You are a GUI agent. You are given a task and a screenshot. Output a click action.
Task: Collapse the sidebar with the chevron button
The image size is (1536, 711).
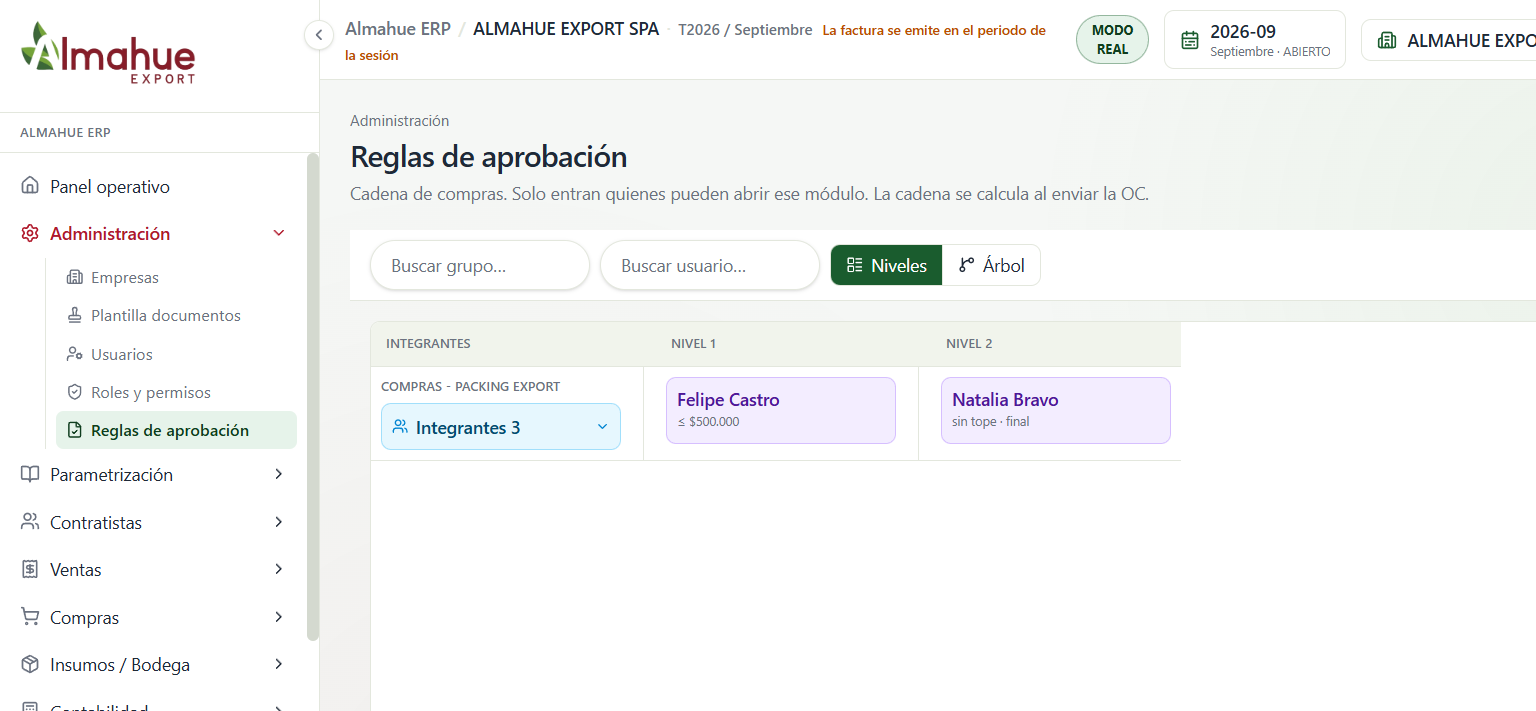point(318,35)
